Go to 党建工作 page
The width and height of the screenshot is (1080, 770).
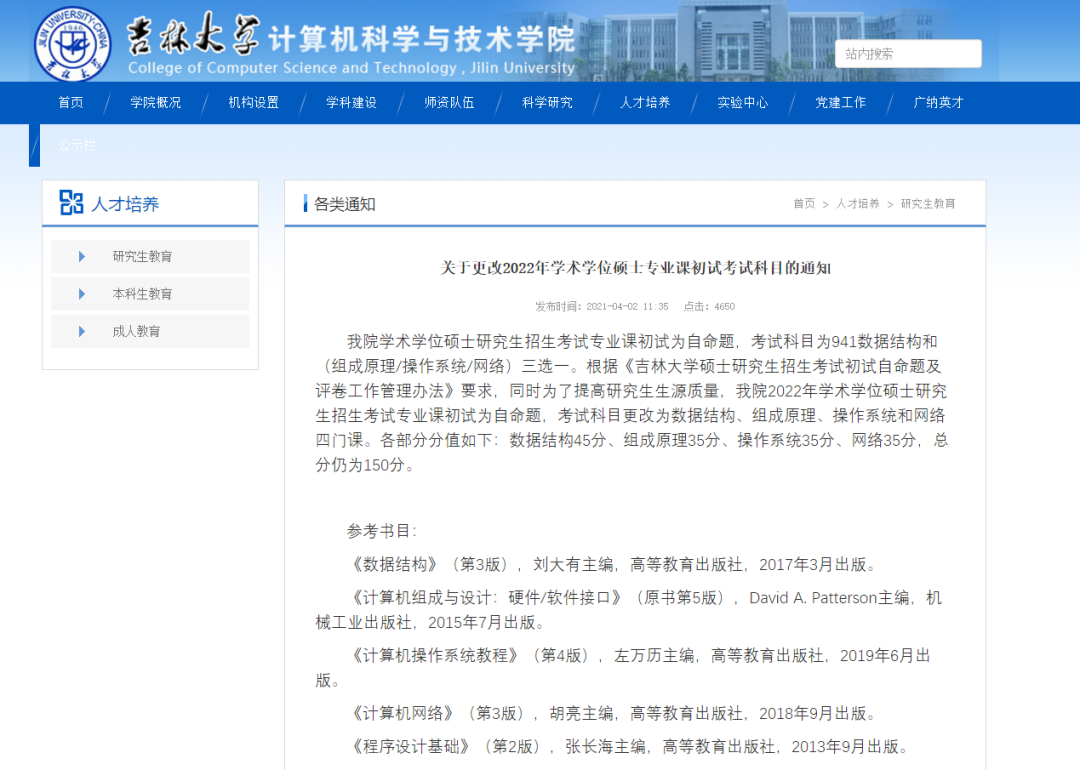[x=841, y=102]
